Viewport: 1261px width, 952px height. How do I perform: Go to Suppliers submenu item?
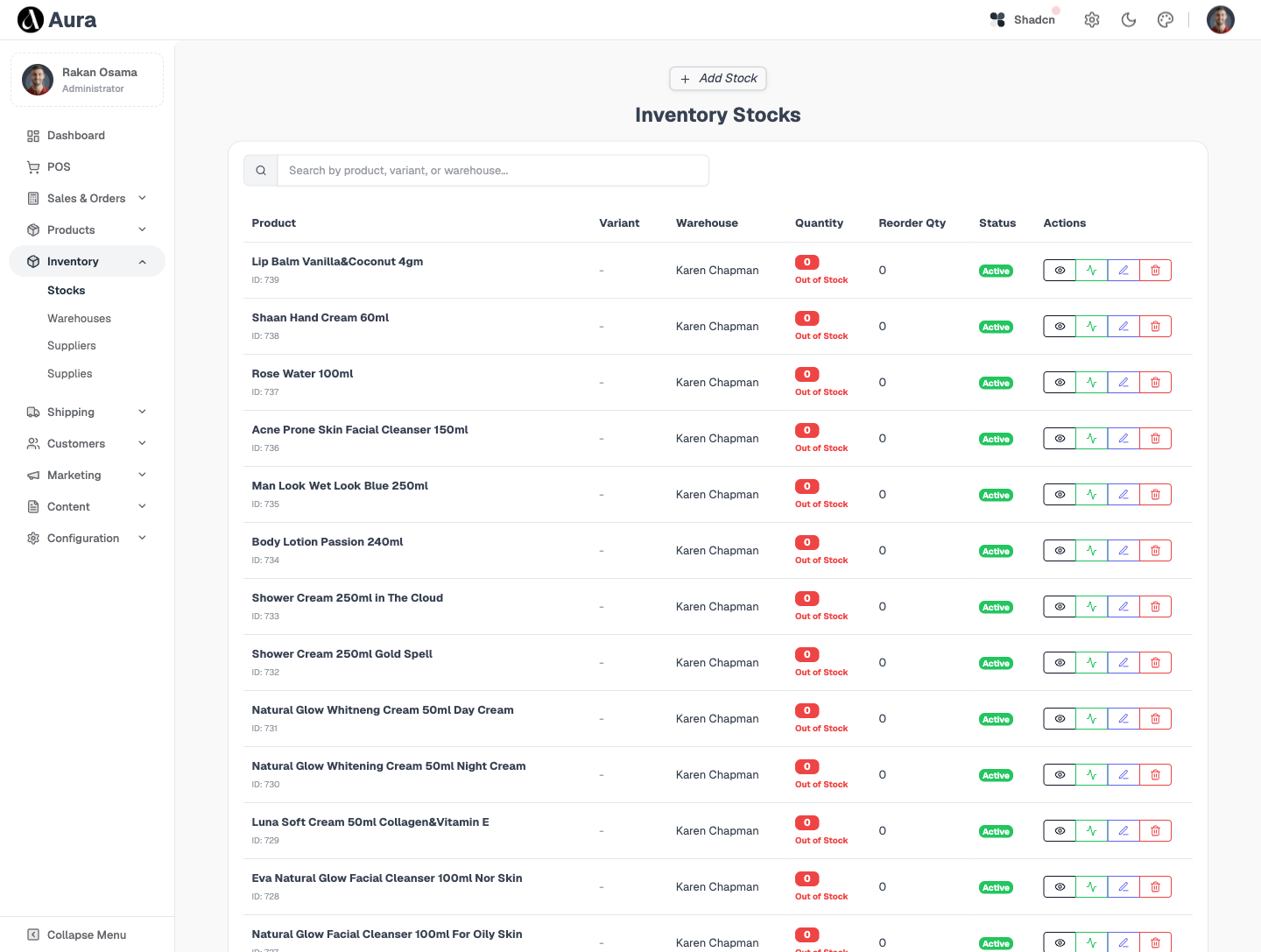[x=72, y=346]
